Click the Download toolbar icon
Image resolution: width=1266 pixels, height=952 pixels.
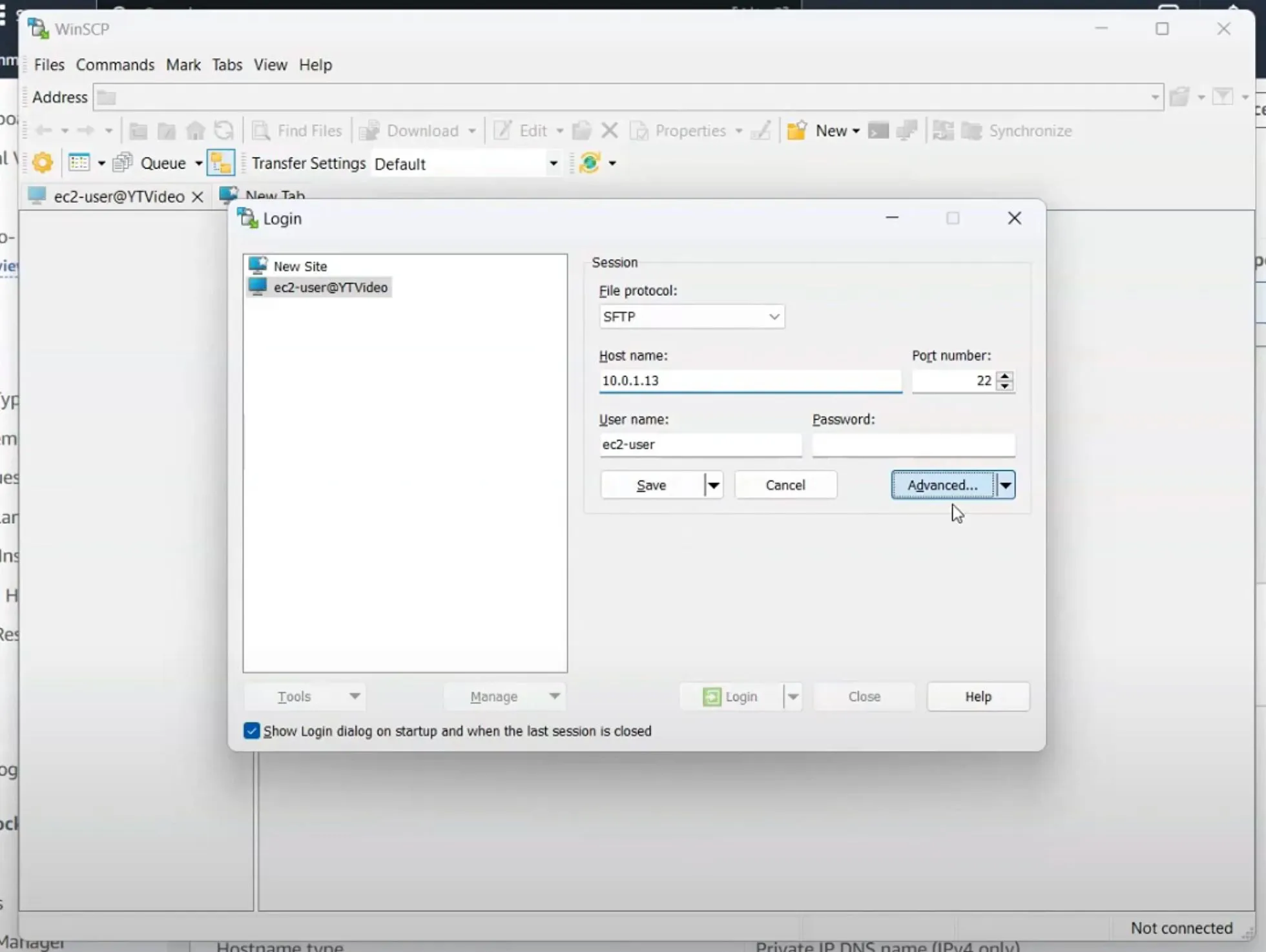click(x=416, y=130)
